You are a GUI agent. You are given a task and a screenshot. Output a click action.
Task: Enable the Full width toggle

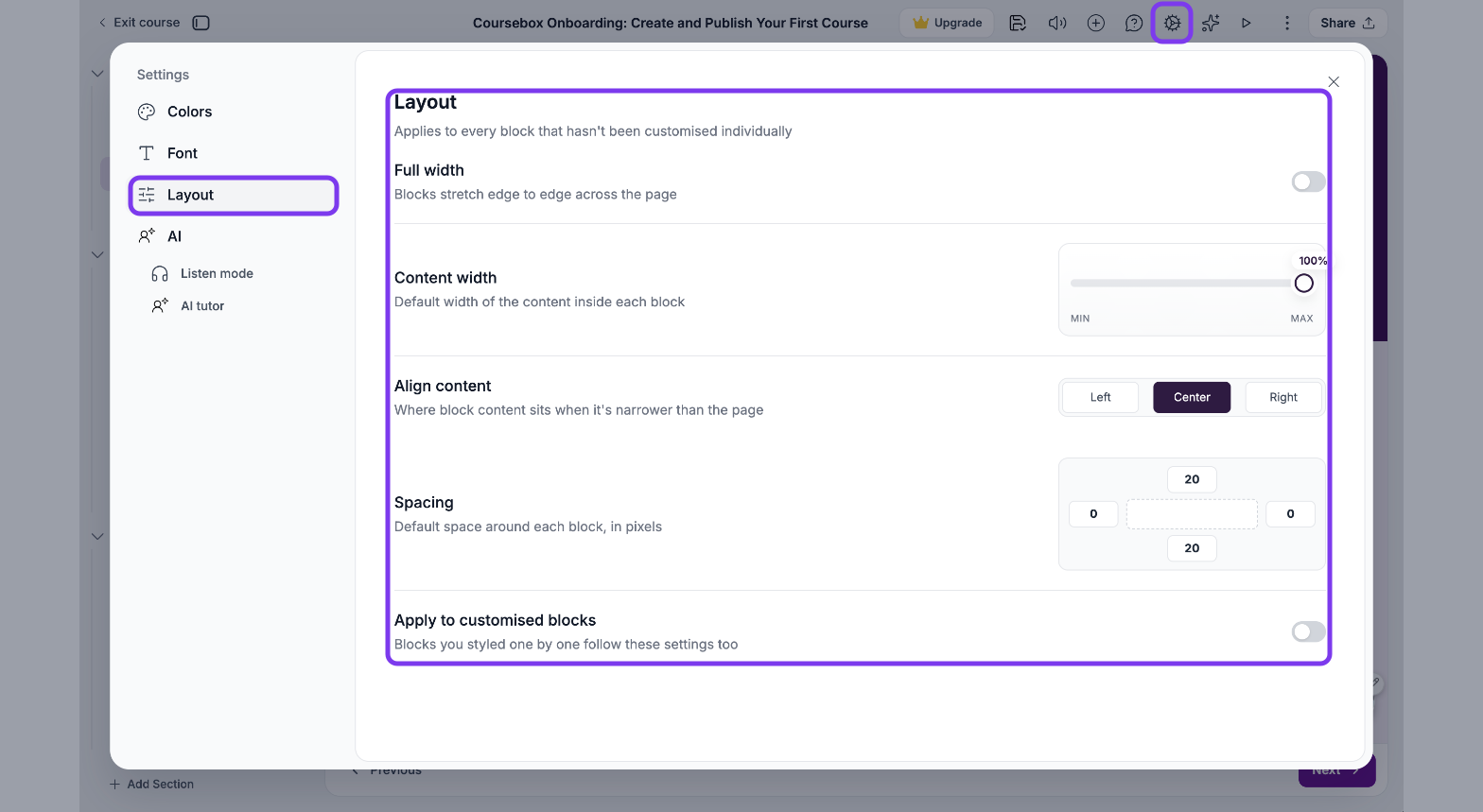(x=1309, y=181)
